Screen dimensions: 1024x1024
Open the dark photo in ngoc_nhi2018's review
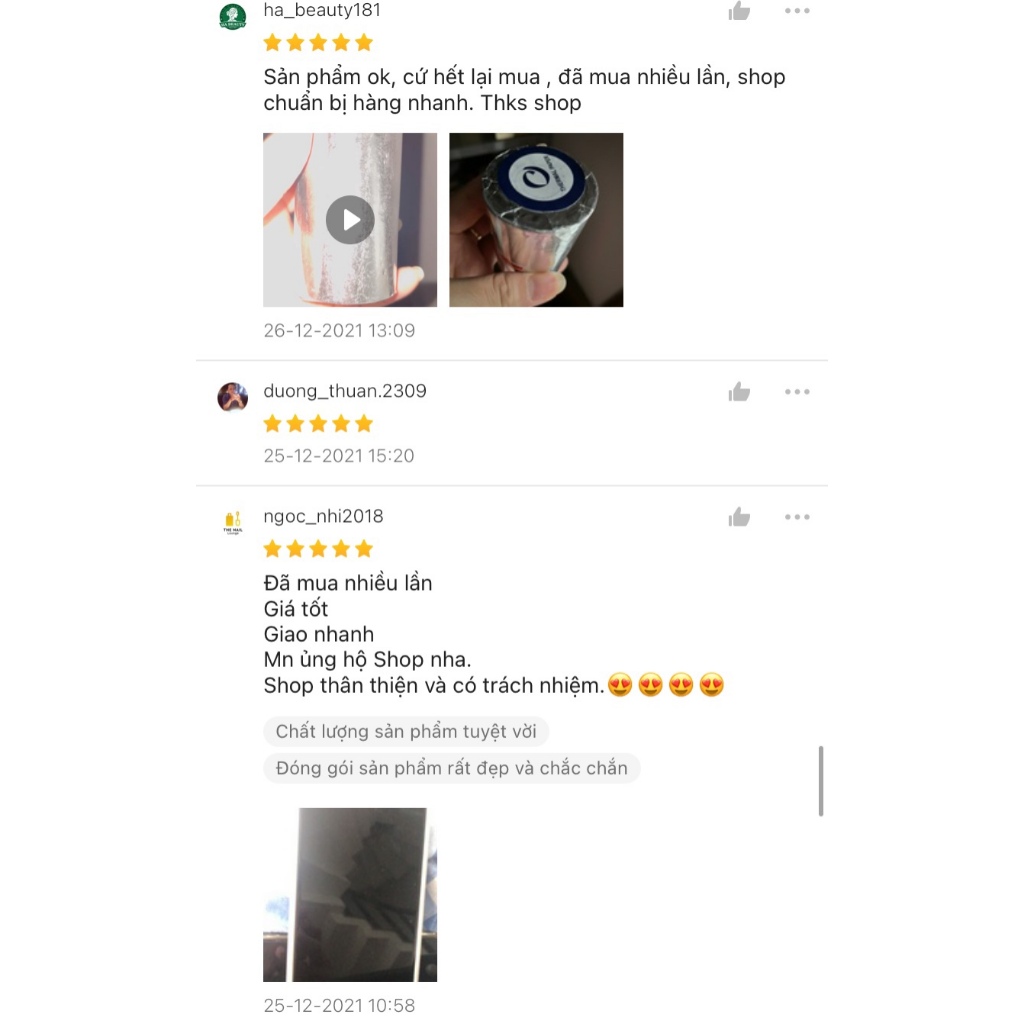click(x=350, y=895)
